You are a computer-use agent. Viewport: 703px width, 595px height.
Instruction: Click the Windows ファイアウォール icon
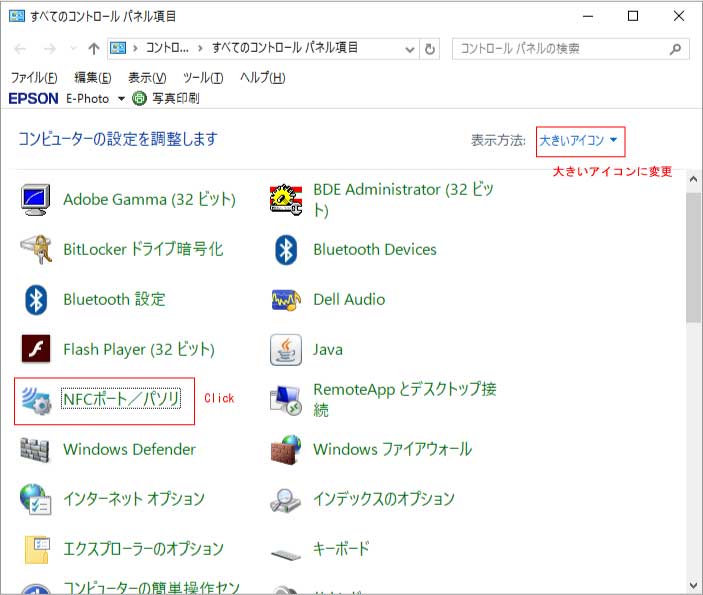click(286, 449)
